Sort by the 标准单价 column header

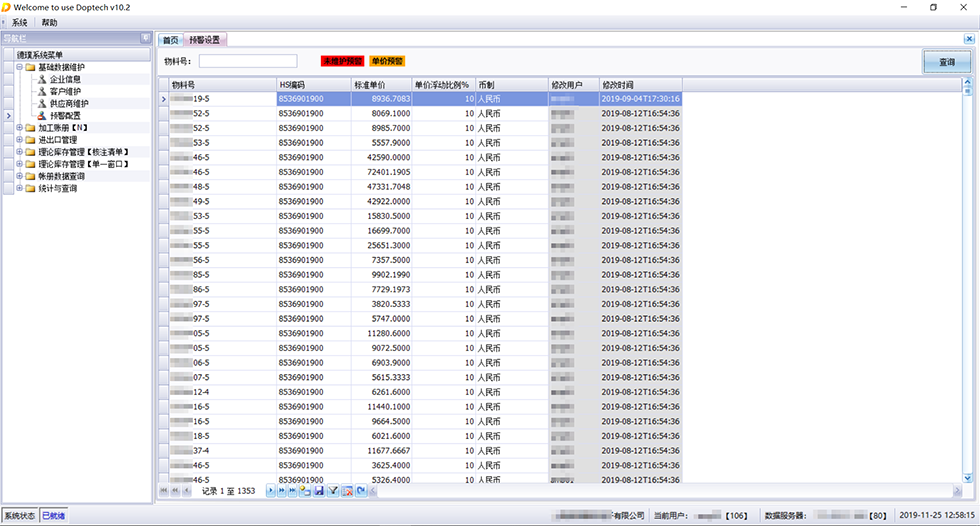[380, 85]
